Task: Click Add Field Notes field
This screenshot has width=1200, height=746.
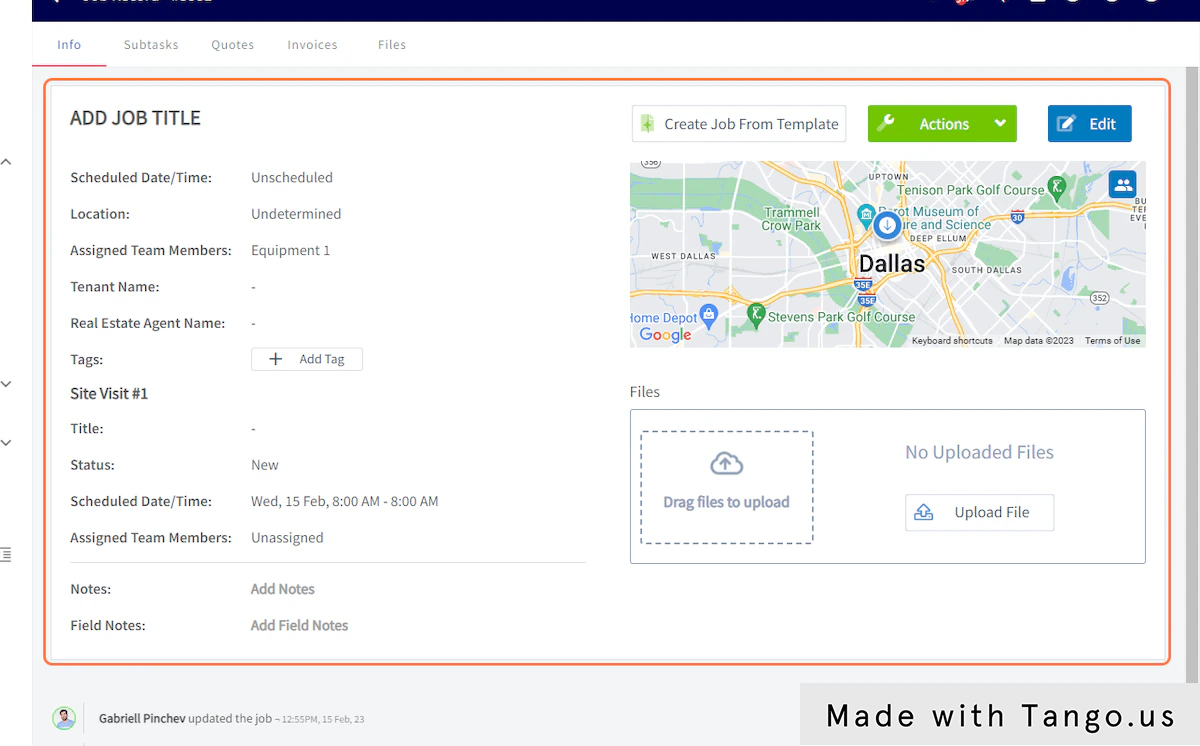Action: (299, 625)
